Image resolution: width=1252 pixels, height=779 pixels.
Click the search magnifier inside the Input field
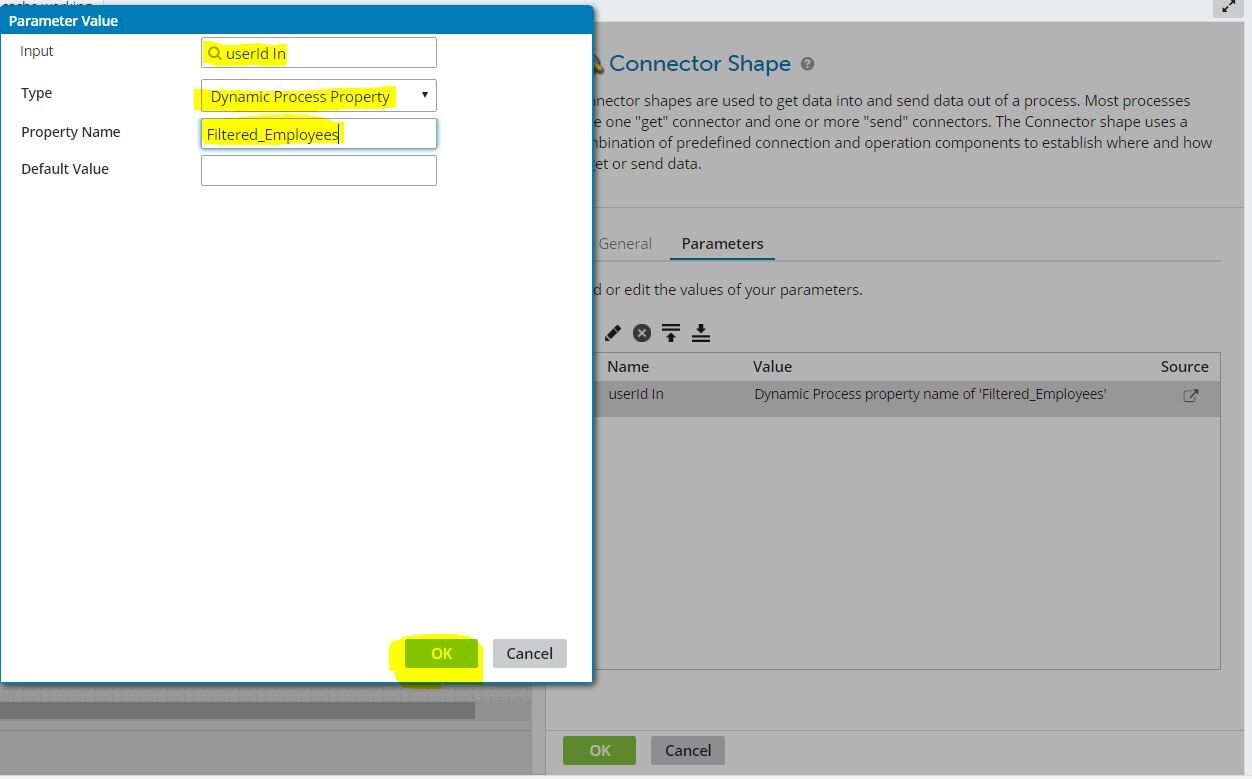point(214,52)
